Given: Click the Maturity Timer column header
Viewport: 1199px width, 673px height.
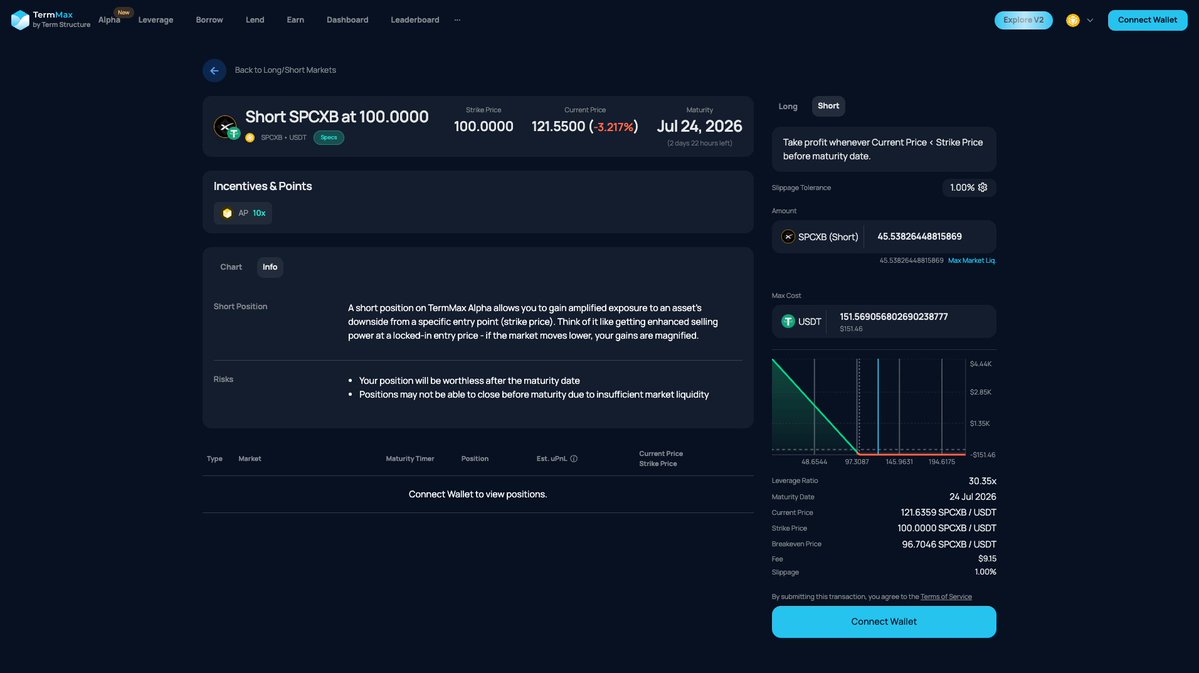Looking at the screenshot, I should [x=410, y=459].
